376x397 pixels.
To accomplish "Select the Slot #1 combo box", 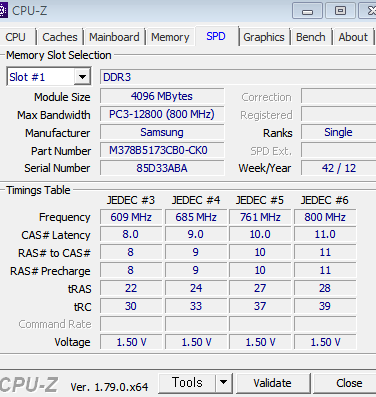I will [48, 77].
